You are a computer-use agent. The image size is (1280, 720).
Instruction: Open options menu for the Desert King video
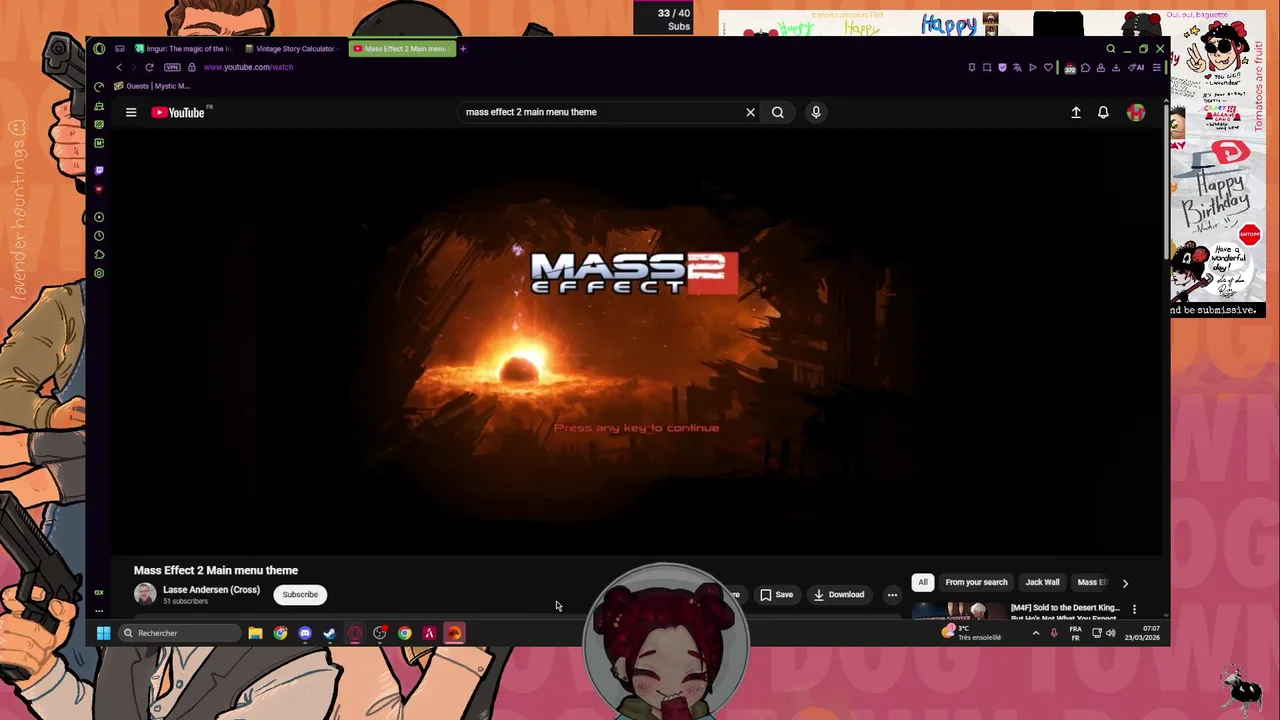(1134, 608)
